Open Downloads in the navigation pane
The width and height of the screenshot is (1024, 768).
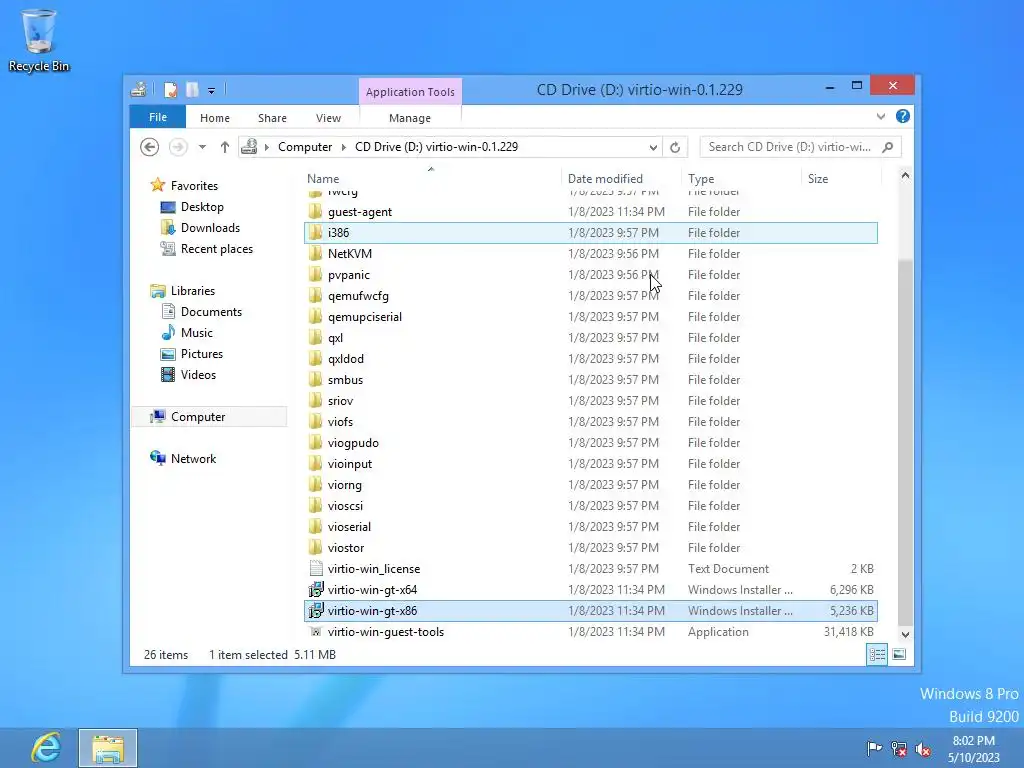pyautogui.click(x=210, y=228)
